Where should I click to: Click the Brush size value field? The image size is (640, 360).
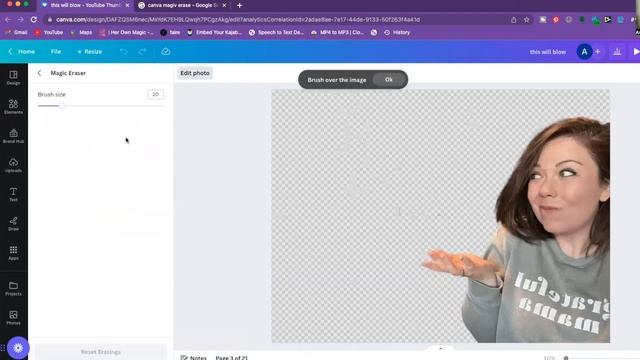point(156,94)
